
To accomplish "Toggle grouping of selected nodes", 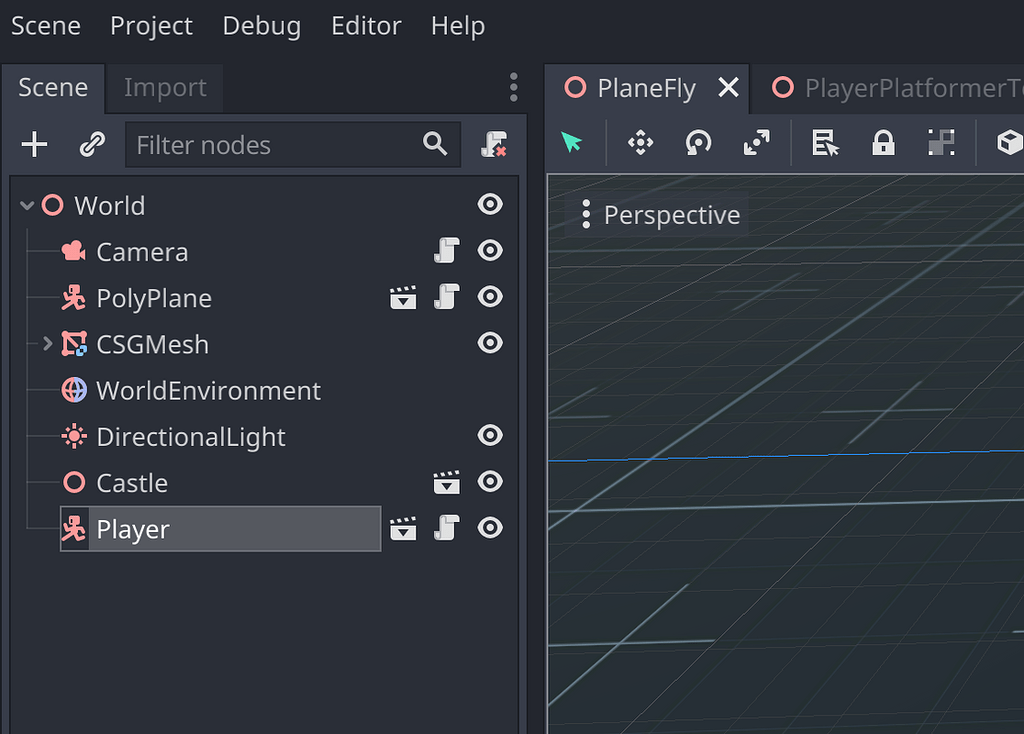I will point(941,143).
